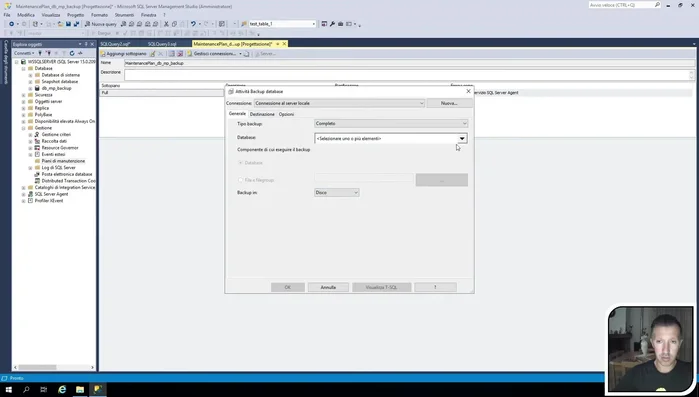Click the Internet Explorer taskbar icon
Screen dimensions: 699x397
pyautogui.click(x=62, y=389)
